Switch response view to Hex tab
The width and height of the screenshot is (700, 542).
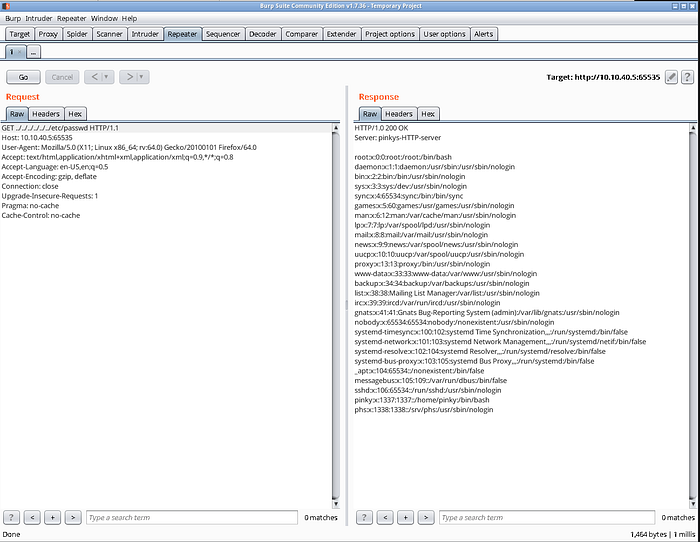tap(428, 114)
